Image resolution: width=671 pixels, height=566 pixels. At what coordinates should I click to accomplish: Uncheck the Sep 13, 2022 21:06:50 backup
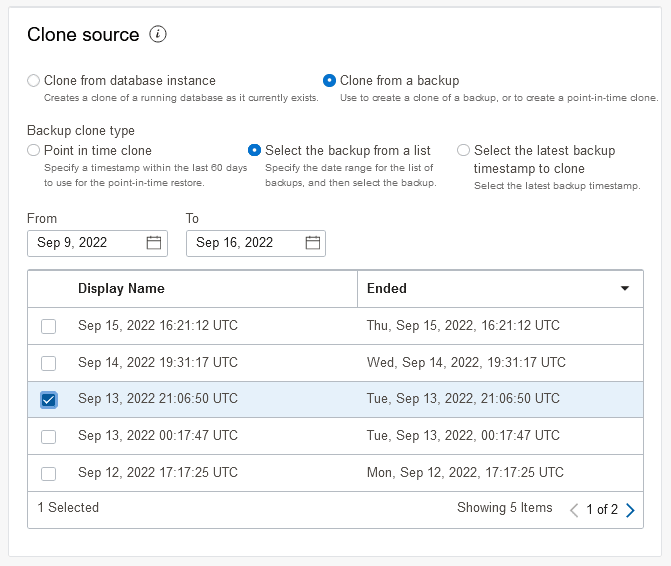point(49,399)
